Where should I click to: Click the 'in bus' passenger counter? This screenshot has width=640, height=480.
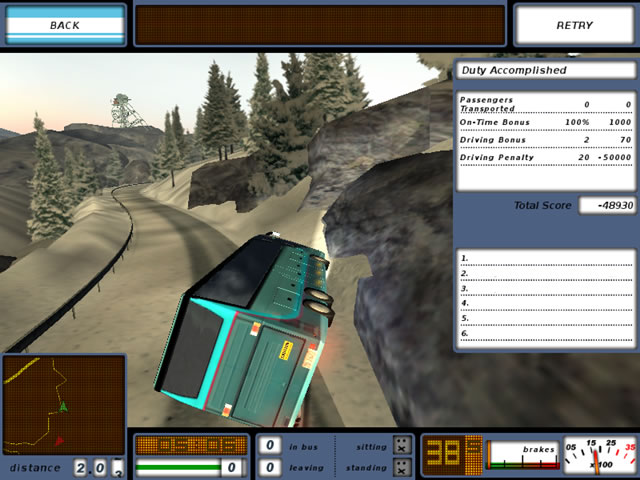click(x=269, y=446)
